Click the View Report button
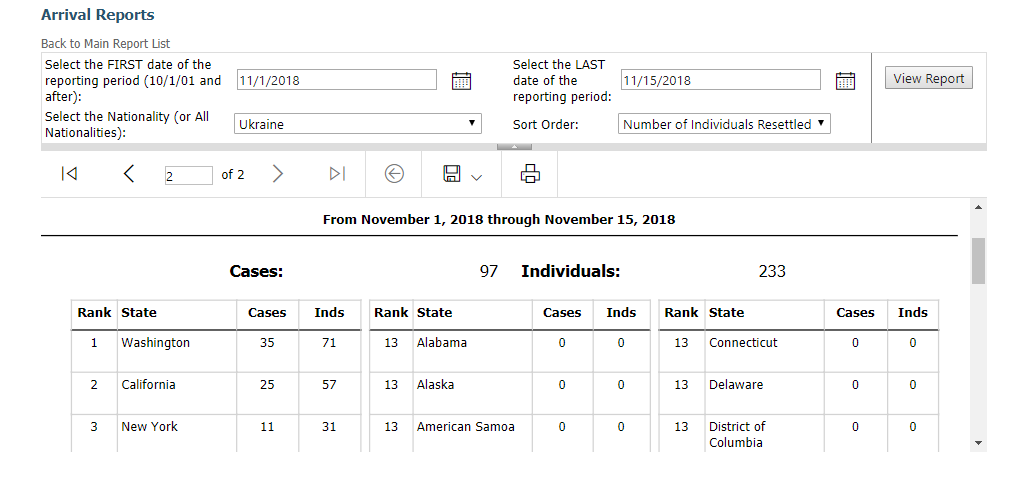This screenshot has height=481, width=1016. pyautogui.click(x=929, y=78)
